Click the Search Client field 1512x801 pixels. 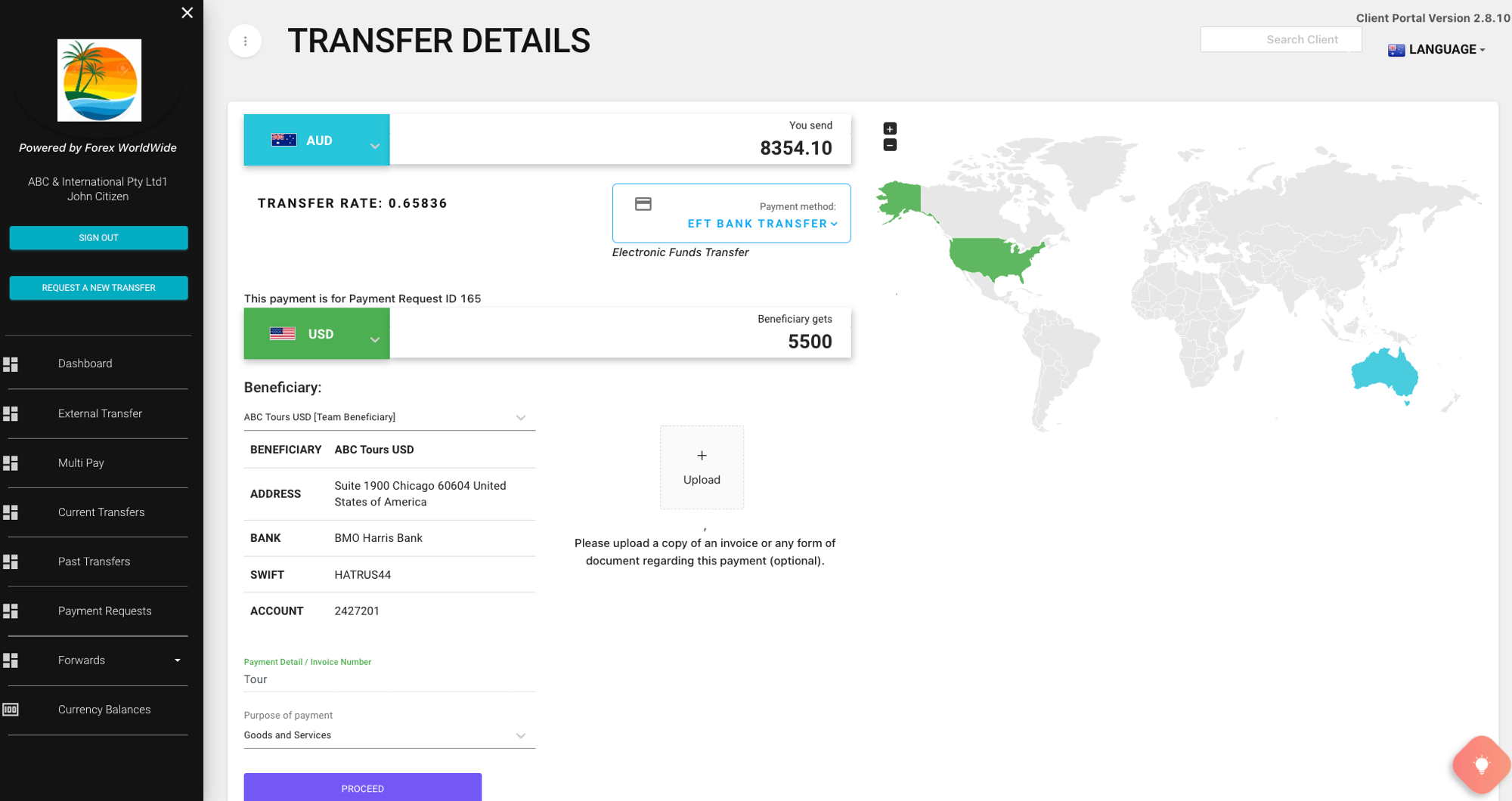1281,39
